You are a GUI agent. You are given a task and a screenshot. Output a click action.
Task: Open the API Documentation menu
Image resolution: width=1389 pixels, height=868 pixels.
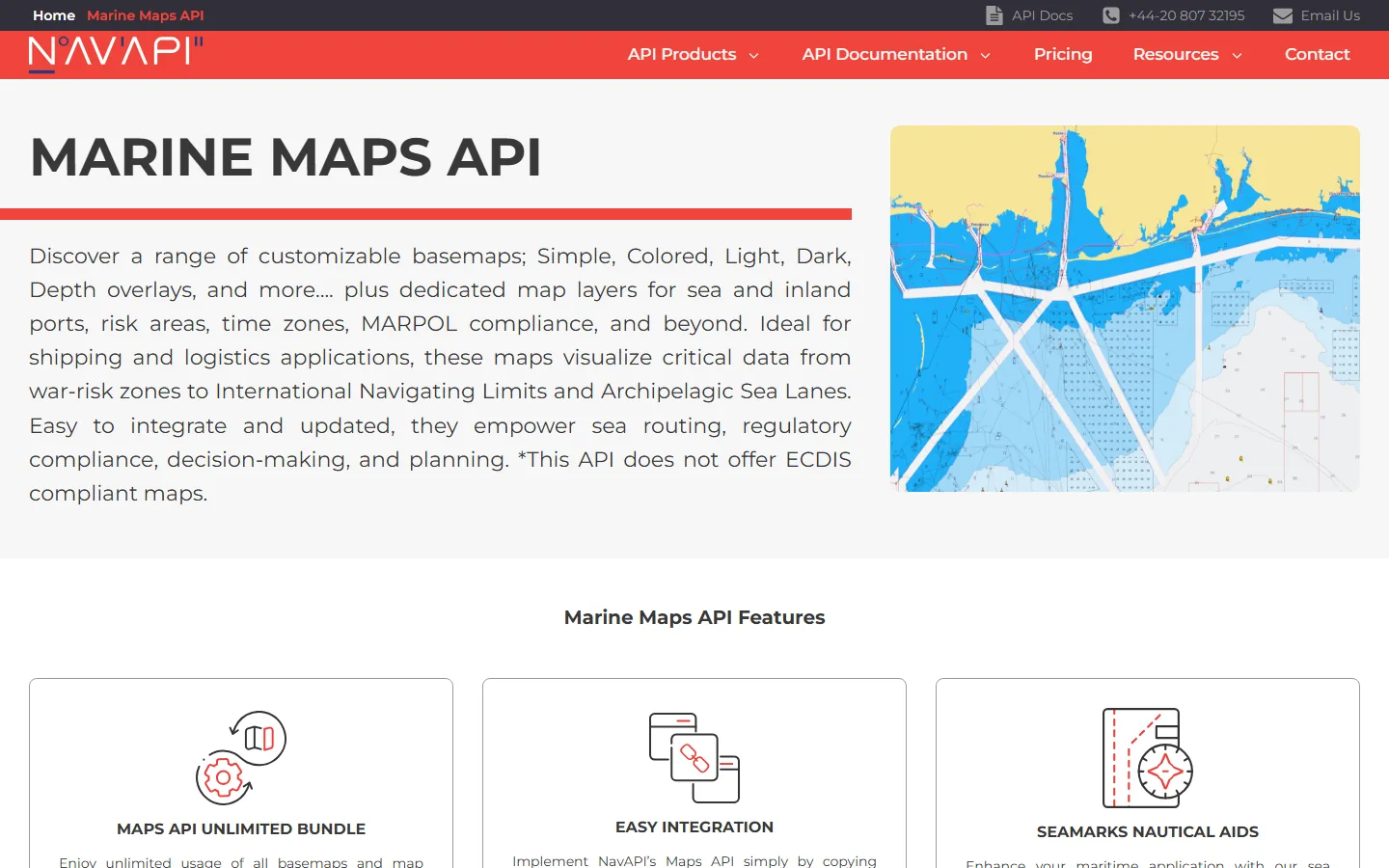point(885,54)
